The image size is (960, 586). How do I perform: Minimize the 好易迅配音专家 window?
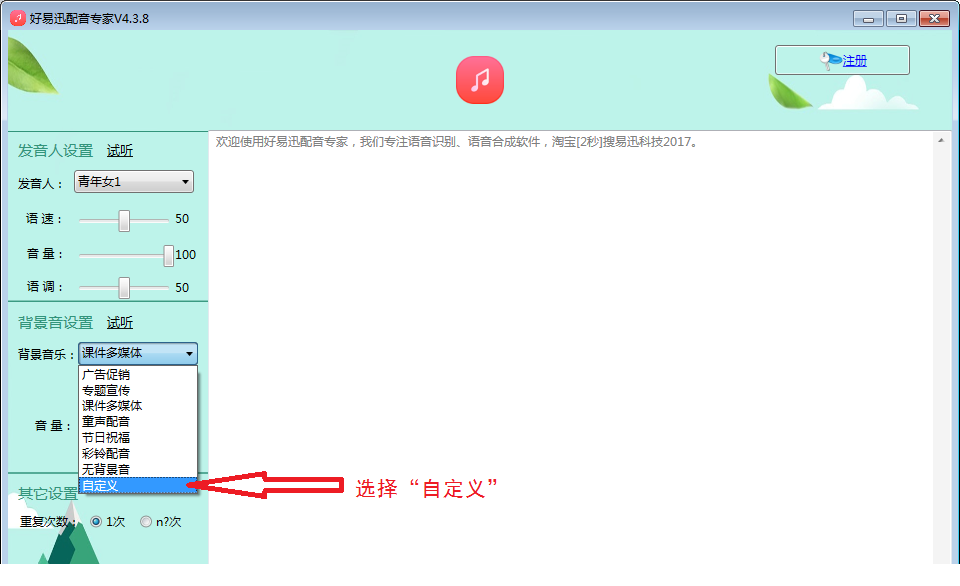click(x=868, y=19)
